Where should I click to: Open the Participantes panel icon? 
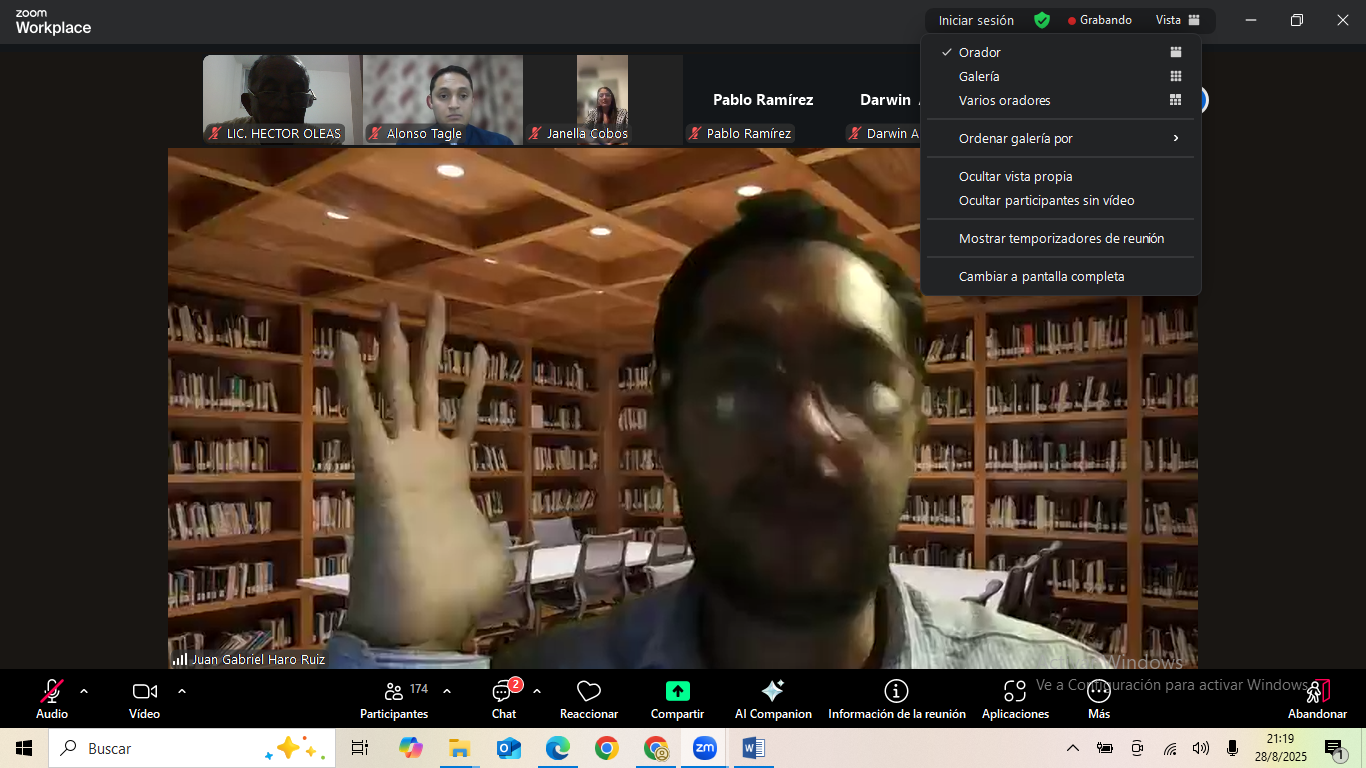(394, 692)
